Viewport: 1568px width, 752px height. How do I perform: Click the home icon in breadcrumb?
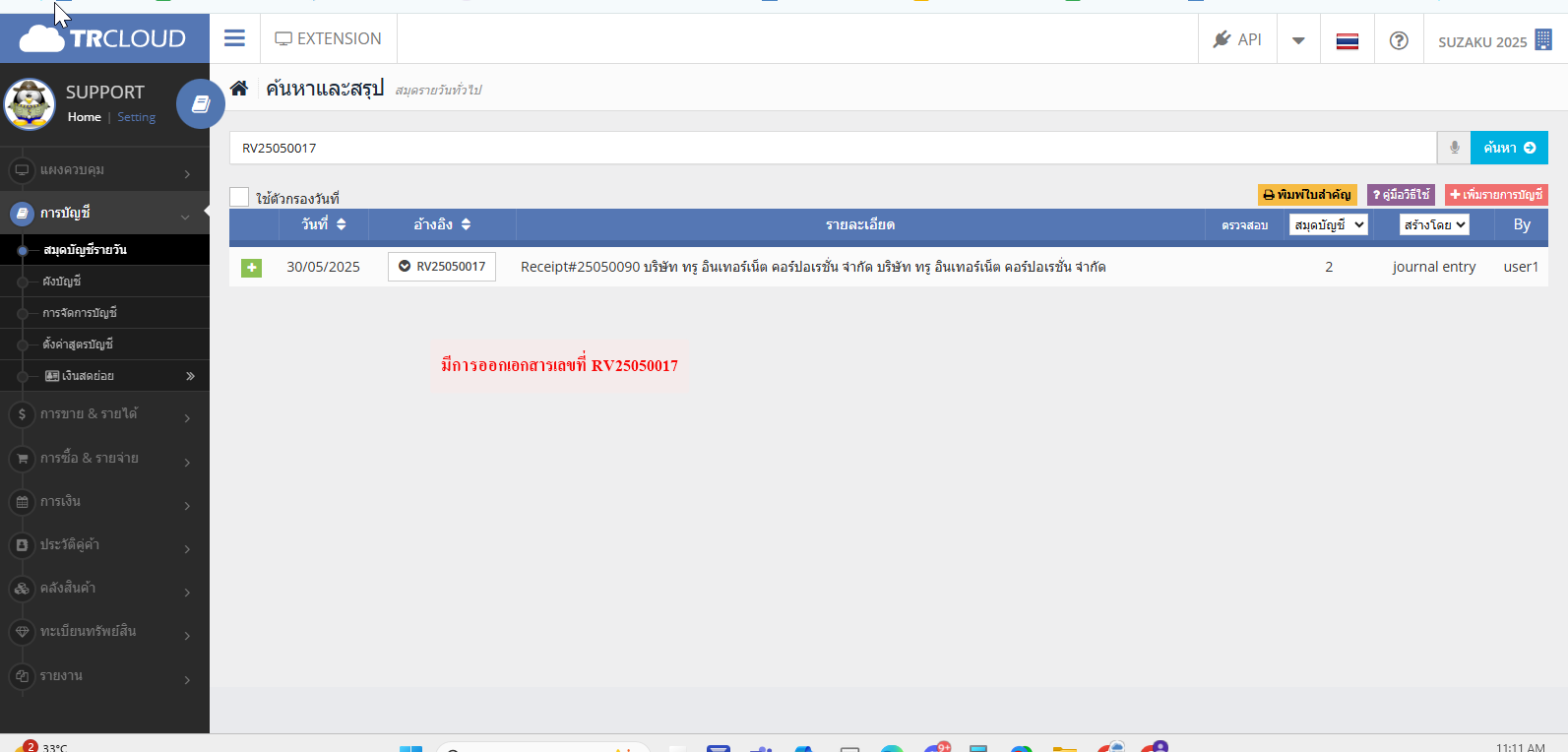tap(239, 89)
